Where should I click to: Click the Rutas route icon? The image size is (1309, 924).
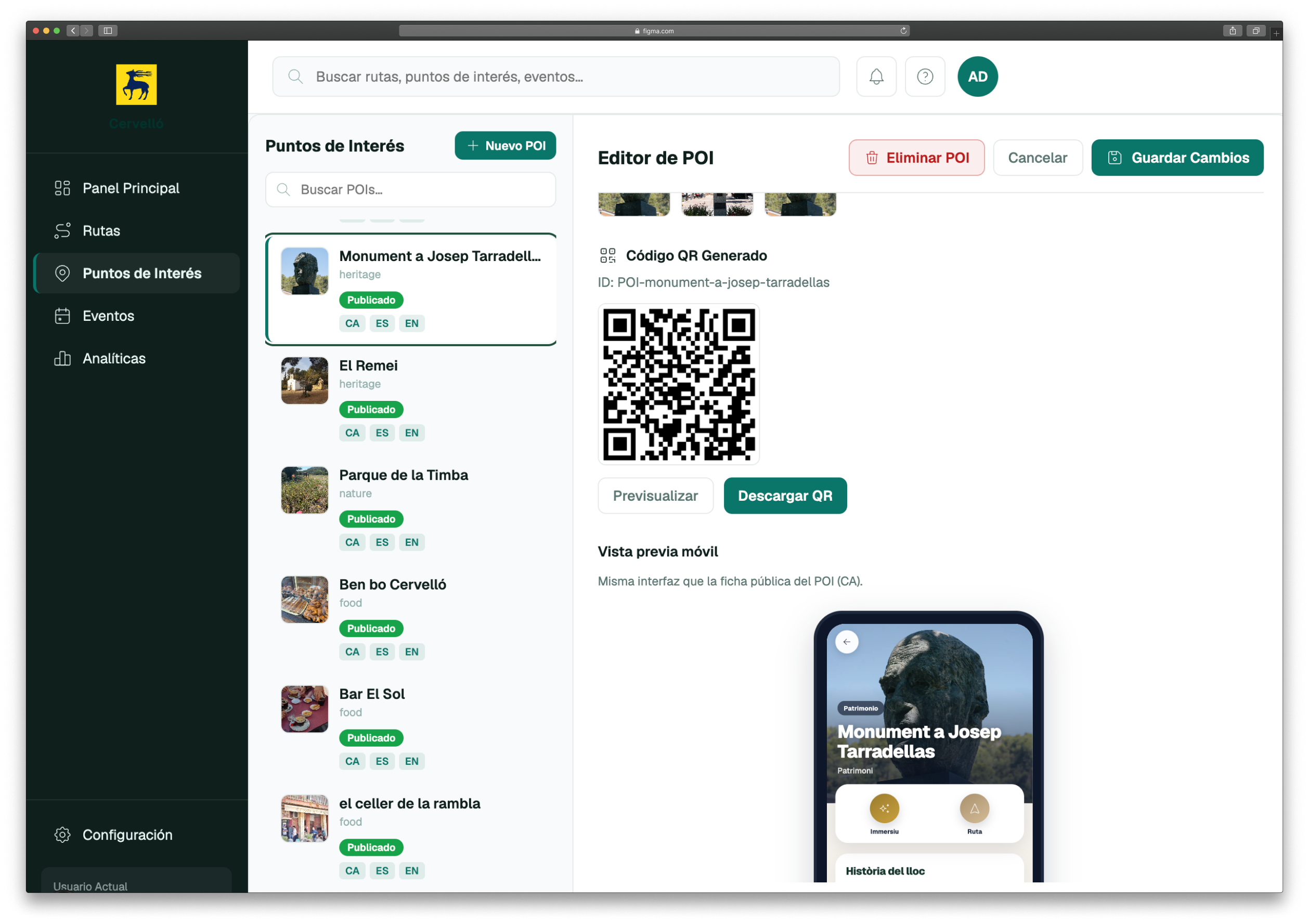point(62,231)
